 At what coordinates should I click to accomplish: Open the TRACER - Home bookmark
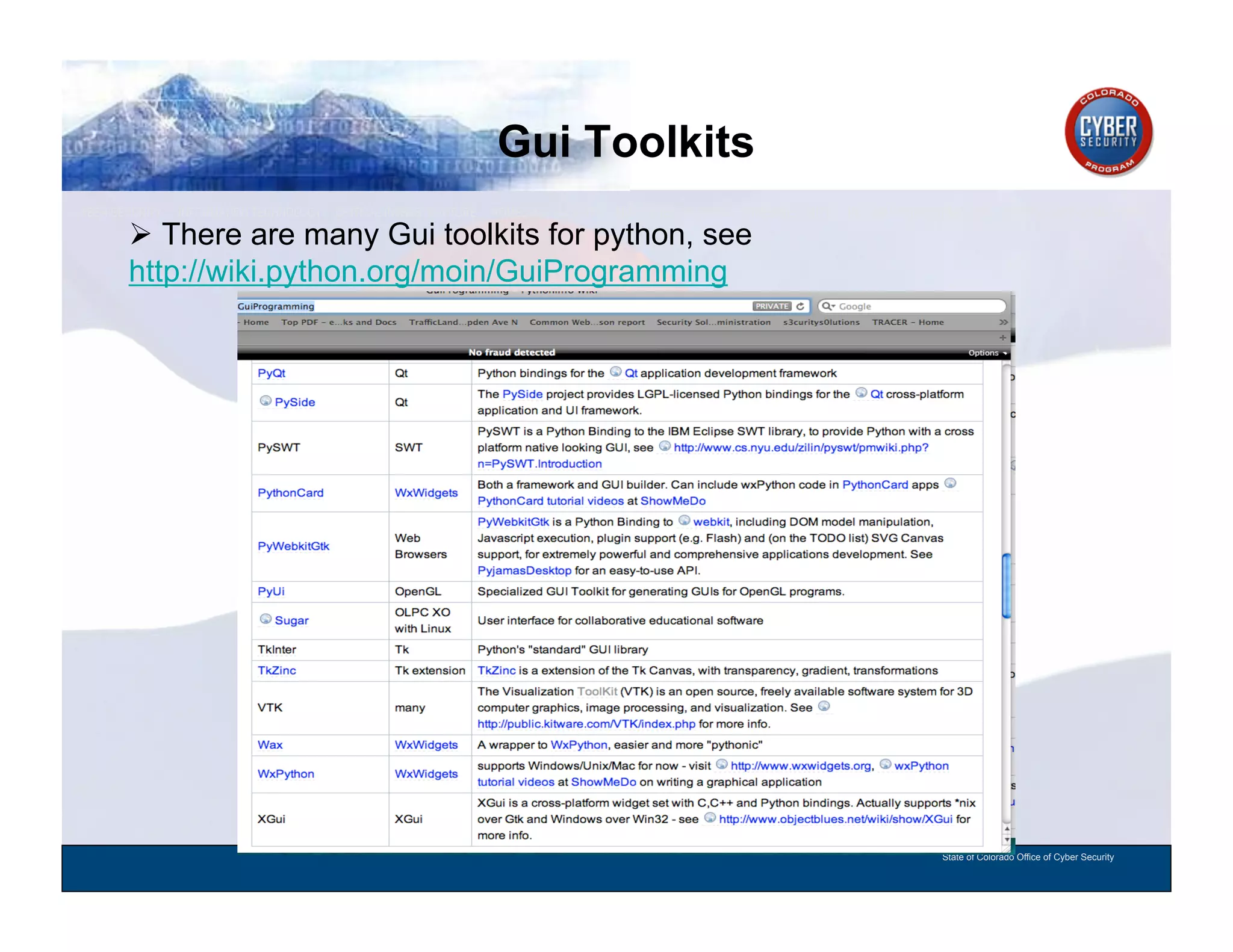[x=908, y=323]
